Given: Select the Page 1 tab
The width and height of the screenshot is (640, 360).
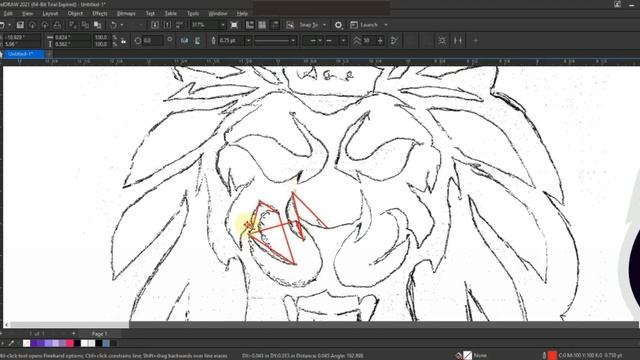Looking at the screenshot, I should 100,334.
